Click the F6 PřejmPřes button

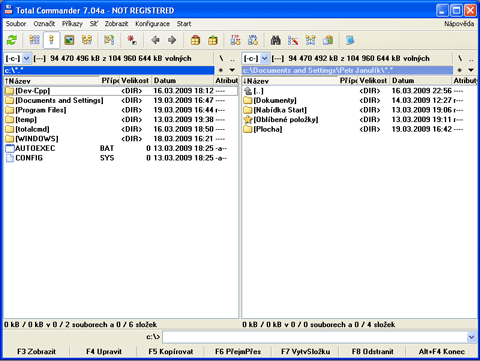[238, 352]
